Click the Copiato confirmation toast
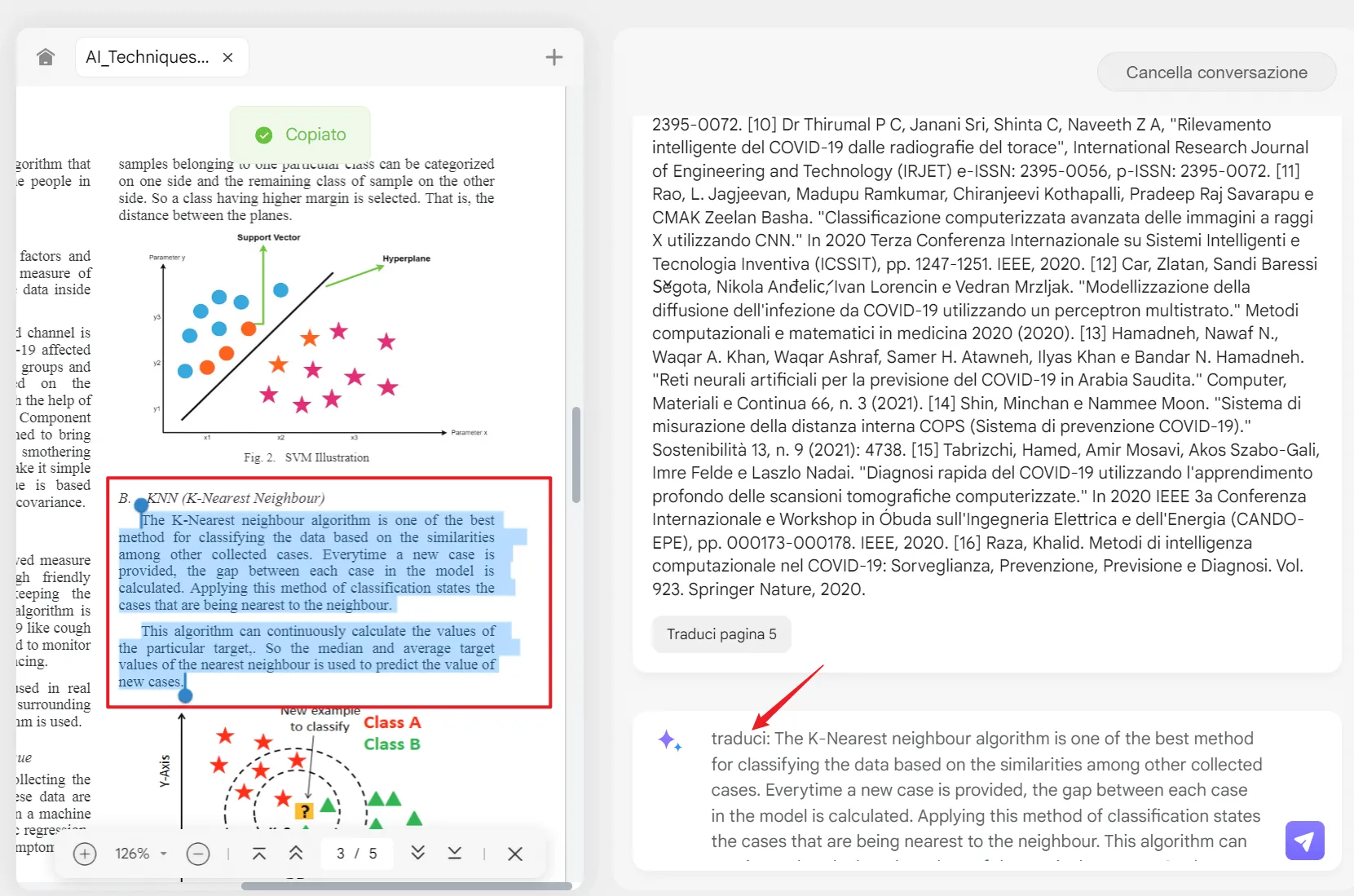Screen dimensions: 1354x896 pos(300,135)
